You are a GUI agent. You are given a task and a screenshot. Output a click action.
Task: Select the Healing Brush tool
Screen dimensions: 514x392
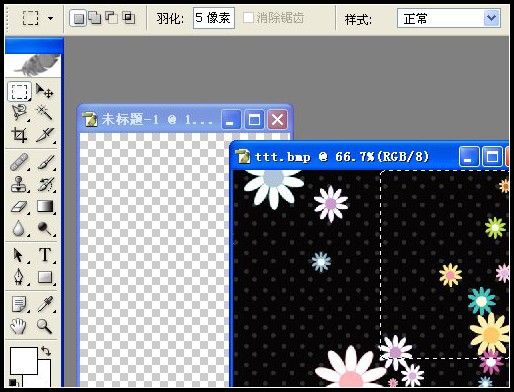click(x=19, y=162)
